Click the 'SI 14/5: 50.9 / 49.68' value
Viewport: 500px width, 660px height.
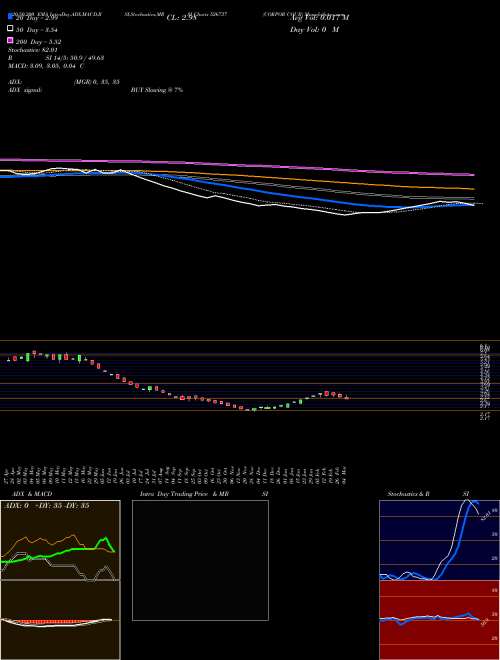point(75,58)
